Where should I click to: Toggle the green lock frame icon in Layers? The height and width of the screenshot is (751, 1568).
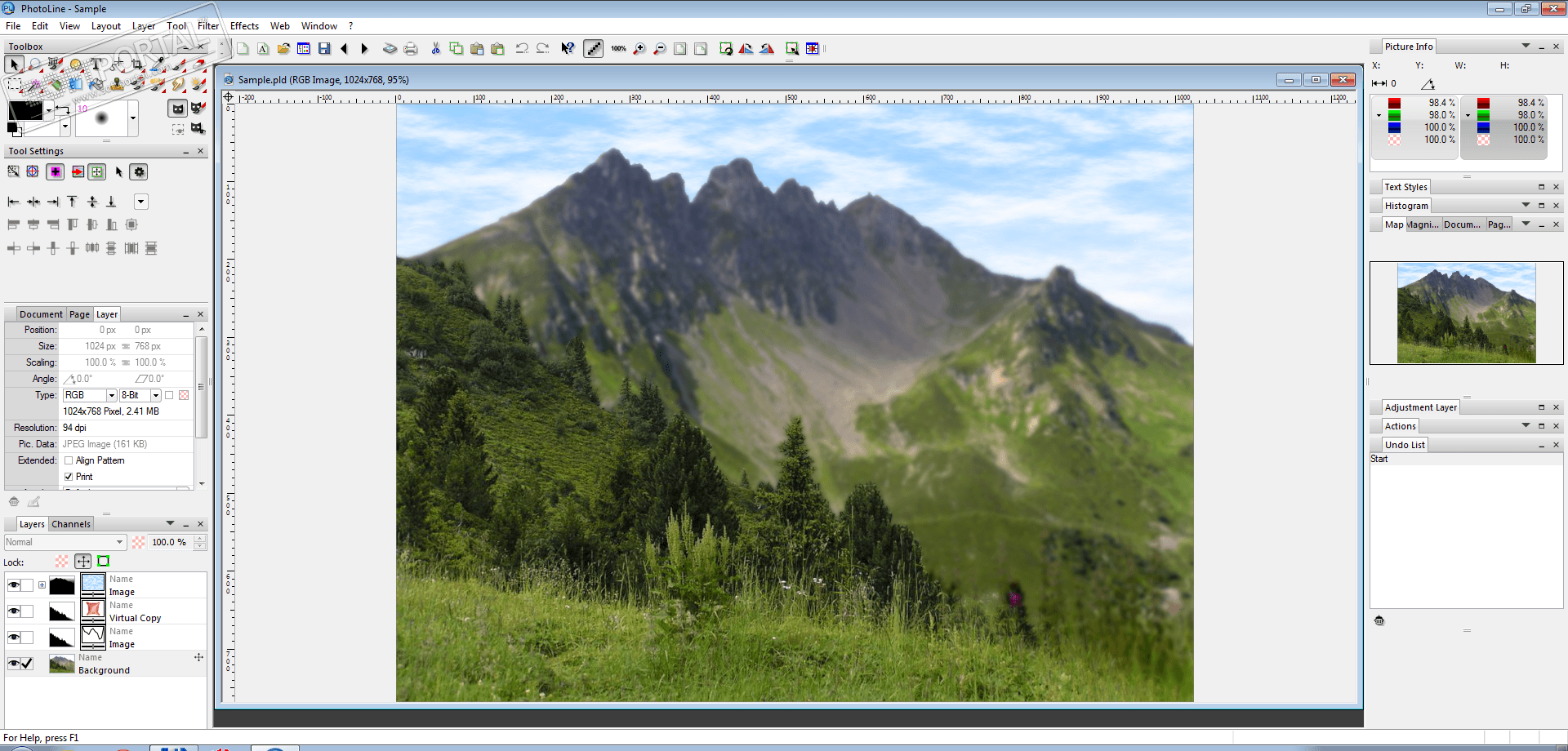click(104, 562)
